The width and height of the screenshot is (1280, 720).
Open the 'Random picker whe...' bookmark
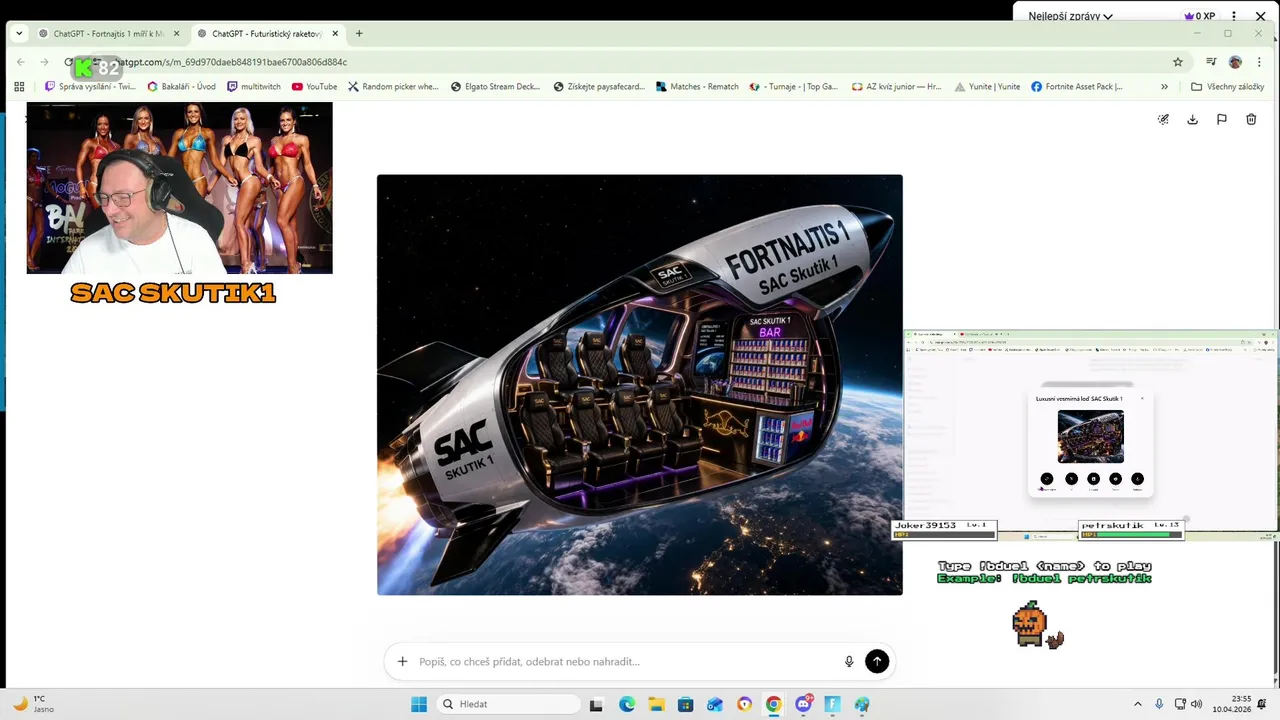393,87
